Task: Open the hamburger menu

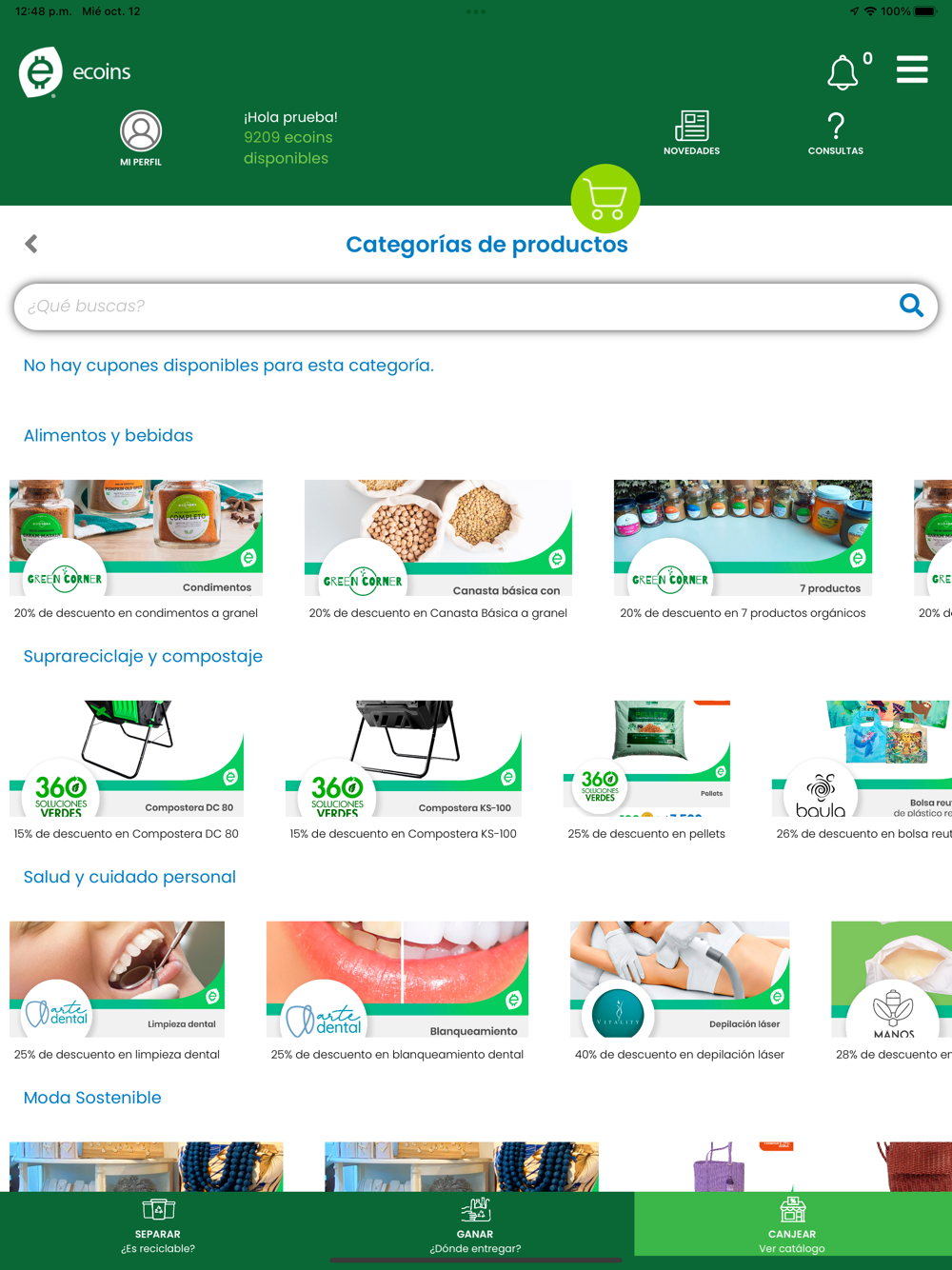Action: (912, 69)
